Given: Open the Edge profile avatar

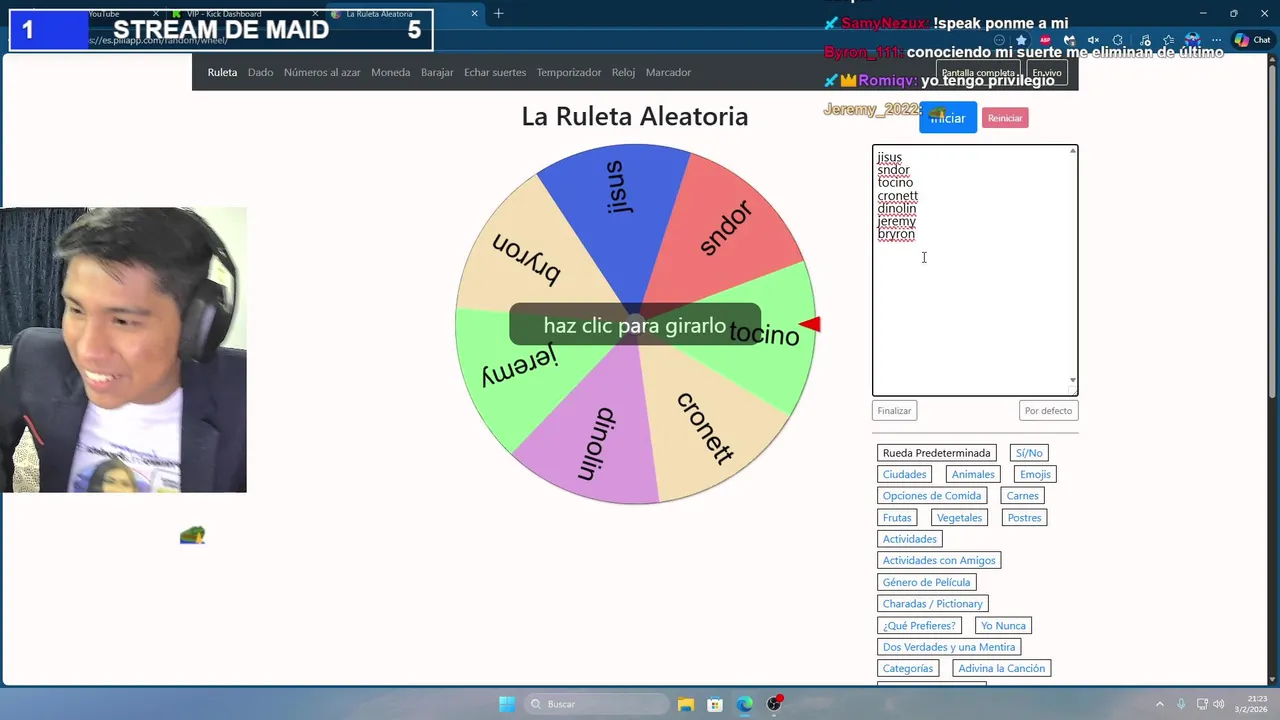Looking at the screenshot, I should click(1192, 40).
